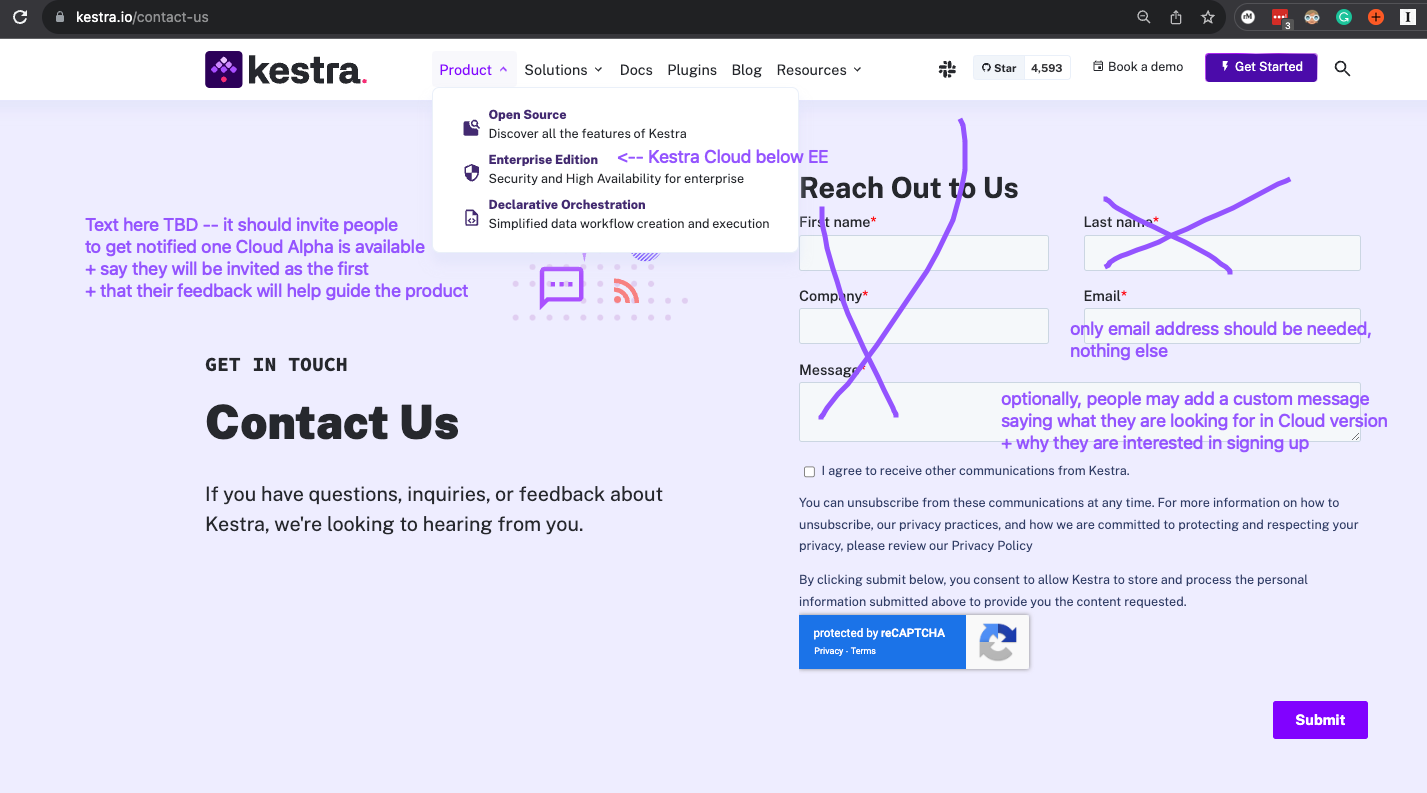This screenshot has width=1427, height=793.
Task: Click inside the First name input field
Action: coord(923,252)
